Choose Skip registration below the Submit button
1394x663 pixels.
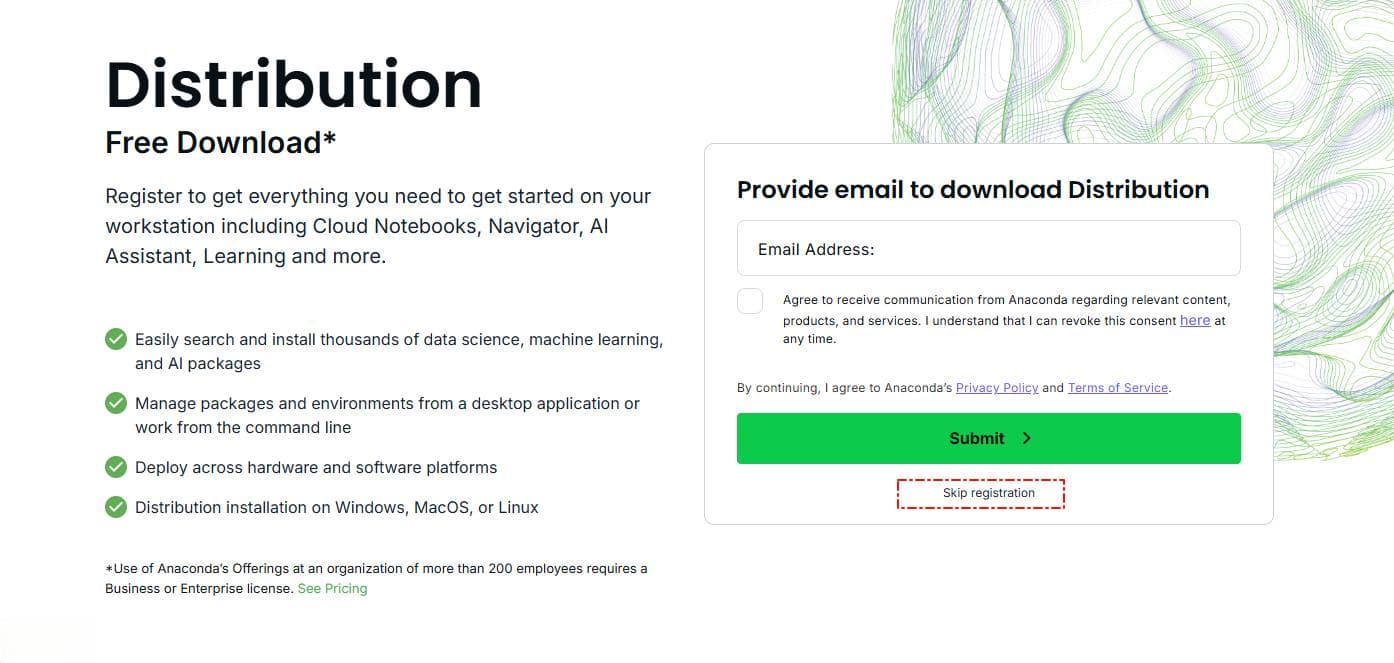tap(988, 493)
